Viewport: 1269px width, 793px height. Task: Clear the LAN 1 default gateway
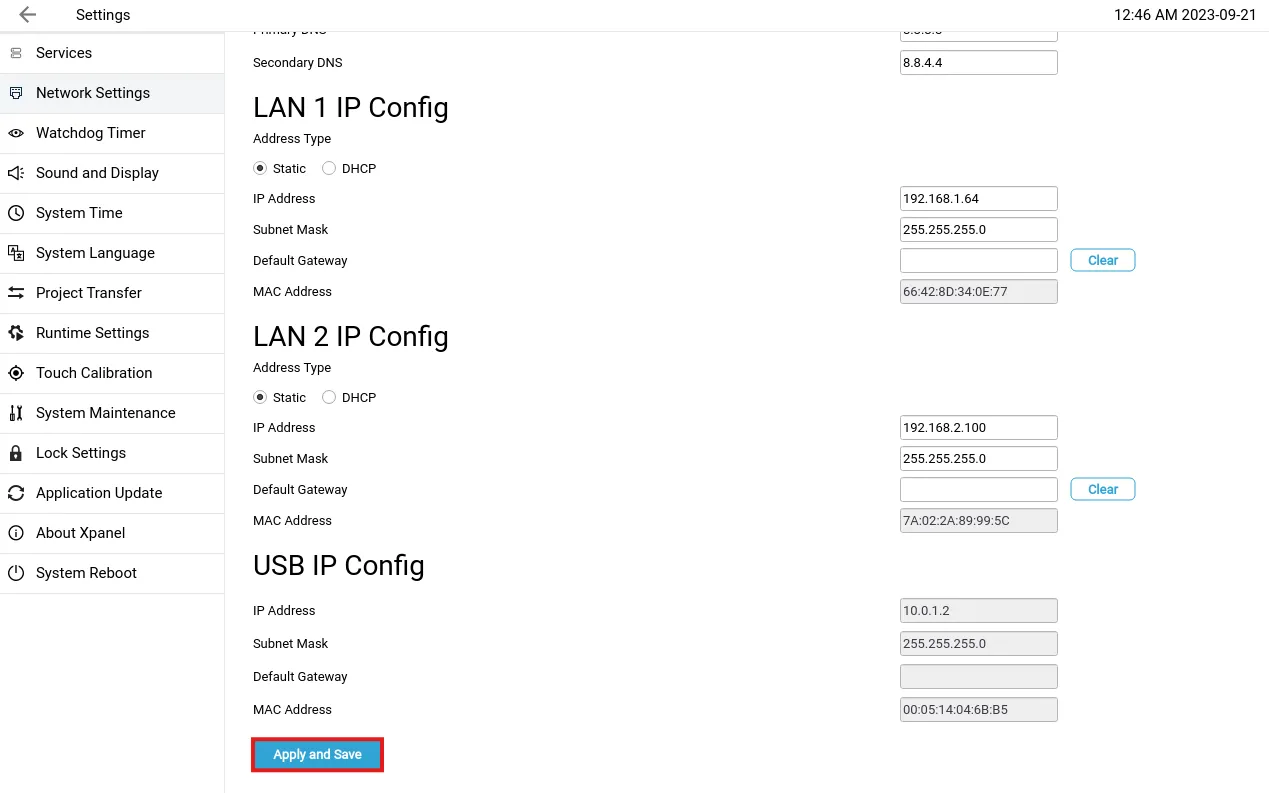(1102, 260)
